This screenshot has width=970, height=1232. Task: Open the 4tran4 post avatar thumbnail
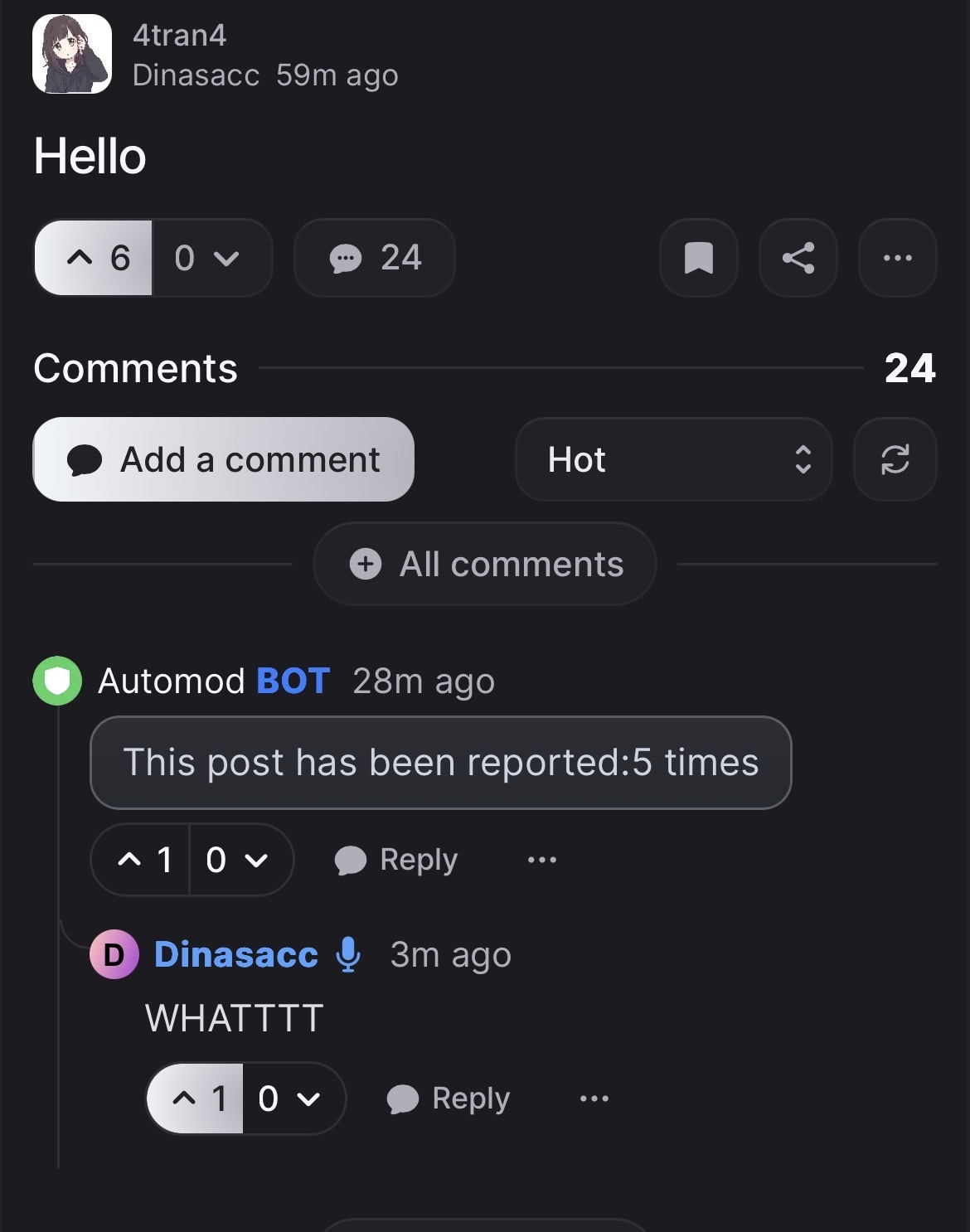[72, 54]
